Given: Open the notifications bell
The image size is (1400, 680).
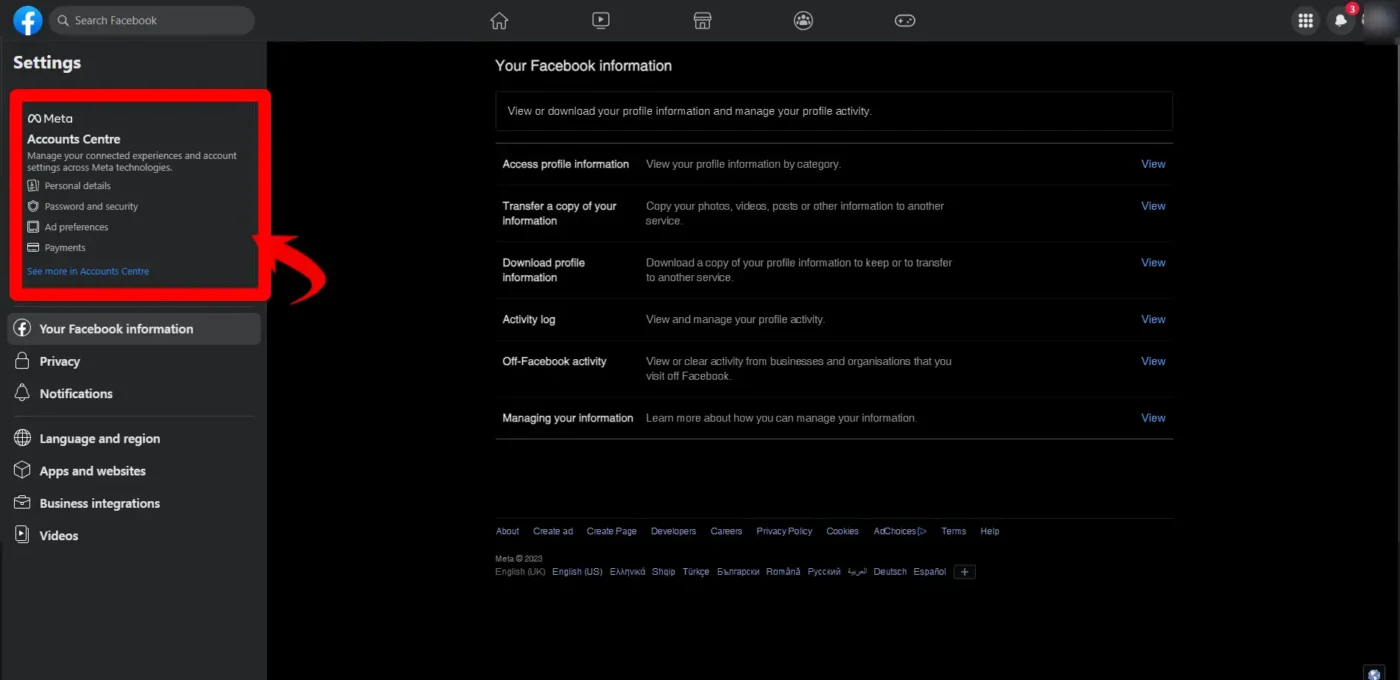Looking at the screenshot, I should coord(1341,20).
